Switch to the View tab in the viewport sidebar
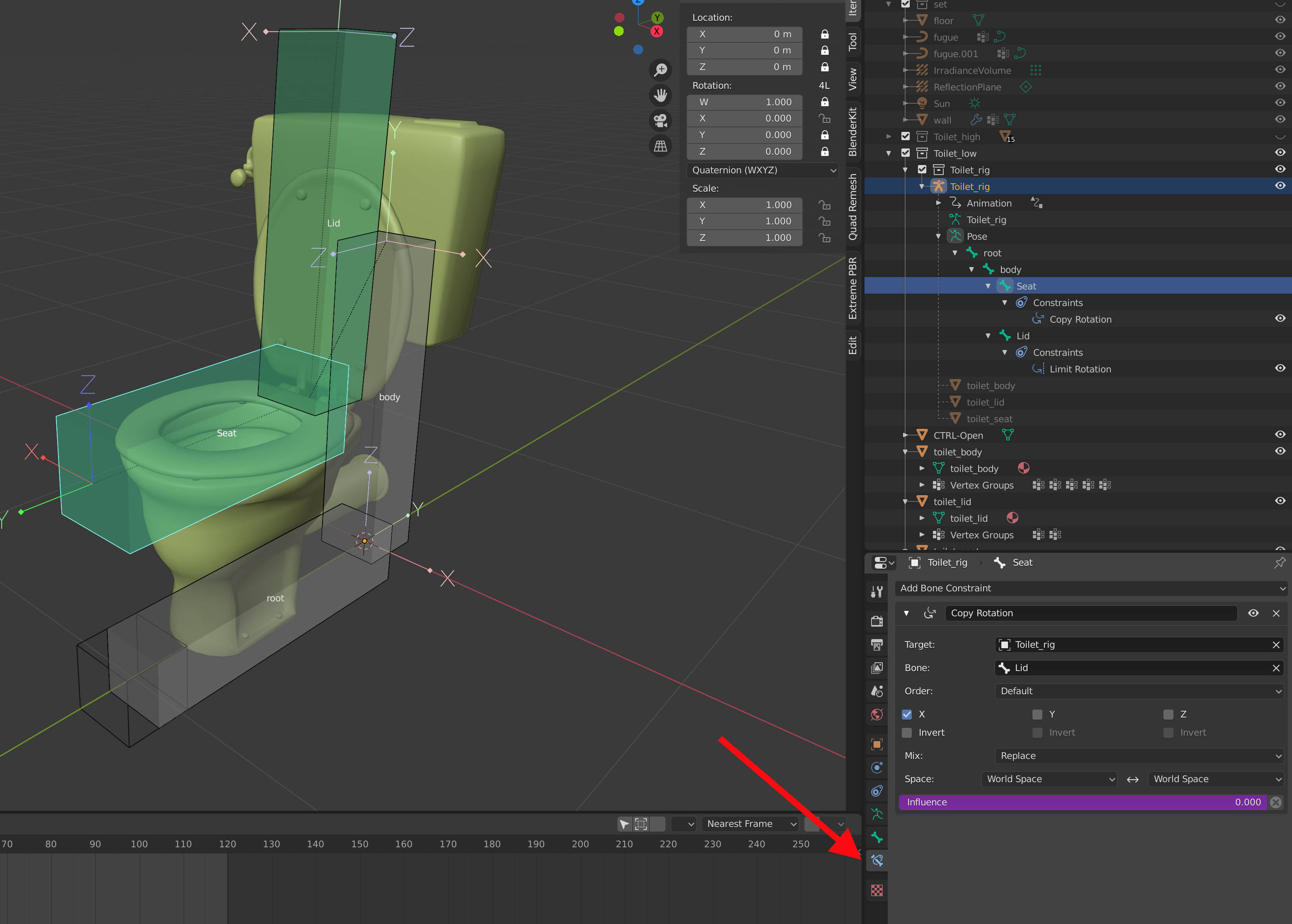Viewport: 1292px width, 924px height. [853, 78]
